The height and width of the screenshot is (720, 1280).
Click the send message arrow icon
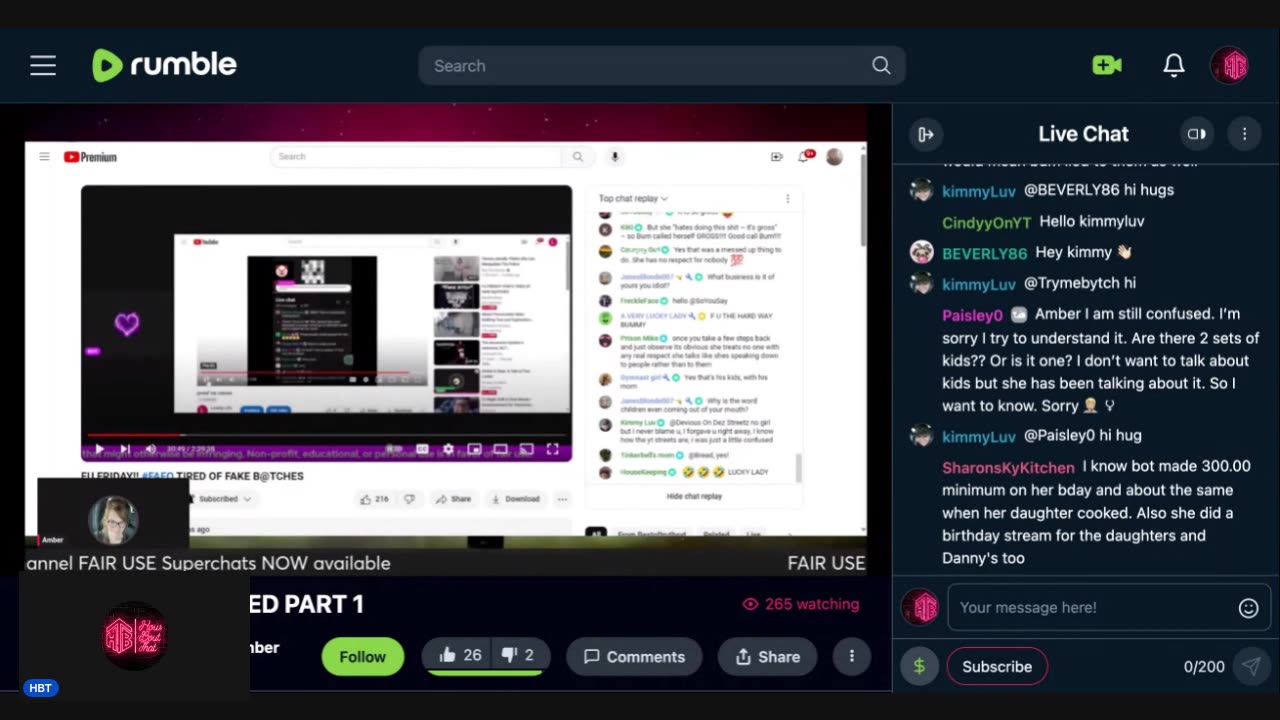tap(1251, 667)
